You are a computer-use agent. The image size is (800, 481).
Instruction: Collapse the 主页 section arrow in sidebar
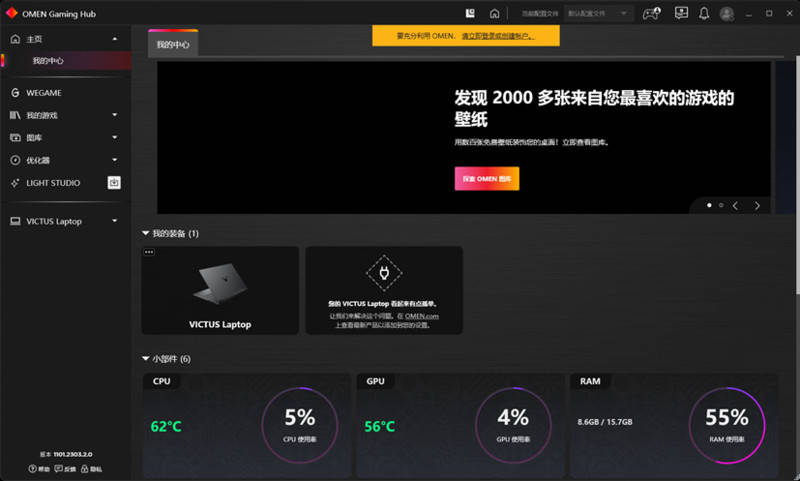(x=115, y=39)
